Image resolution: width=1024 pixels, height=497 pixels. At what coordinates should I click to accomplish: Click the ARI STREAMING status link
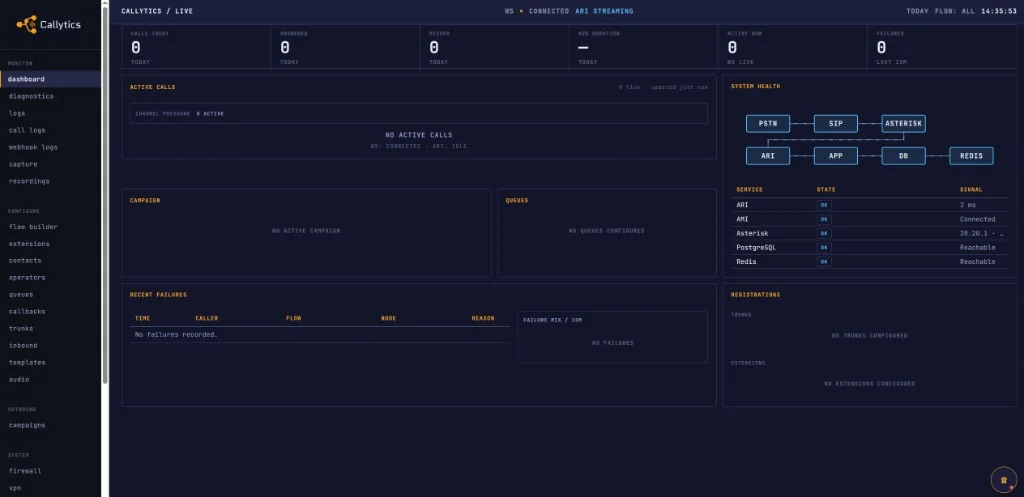coord(604,11)
